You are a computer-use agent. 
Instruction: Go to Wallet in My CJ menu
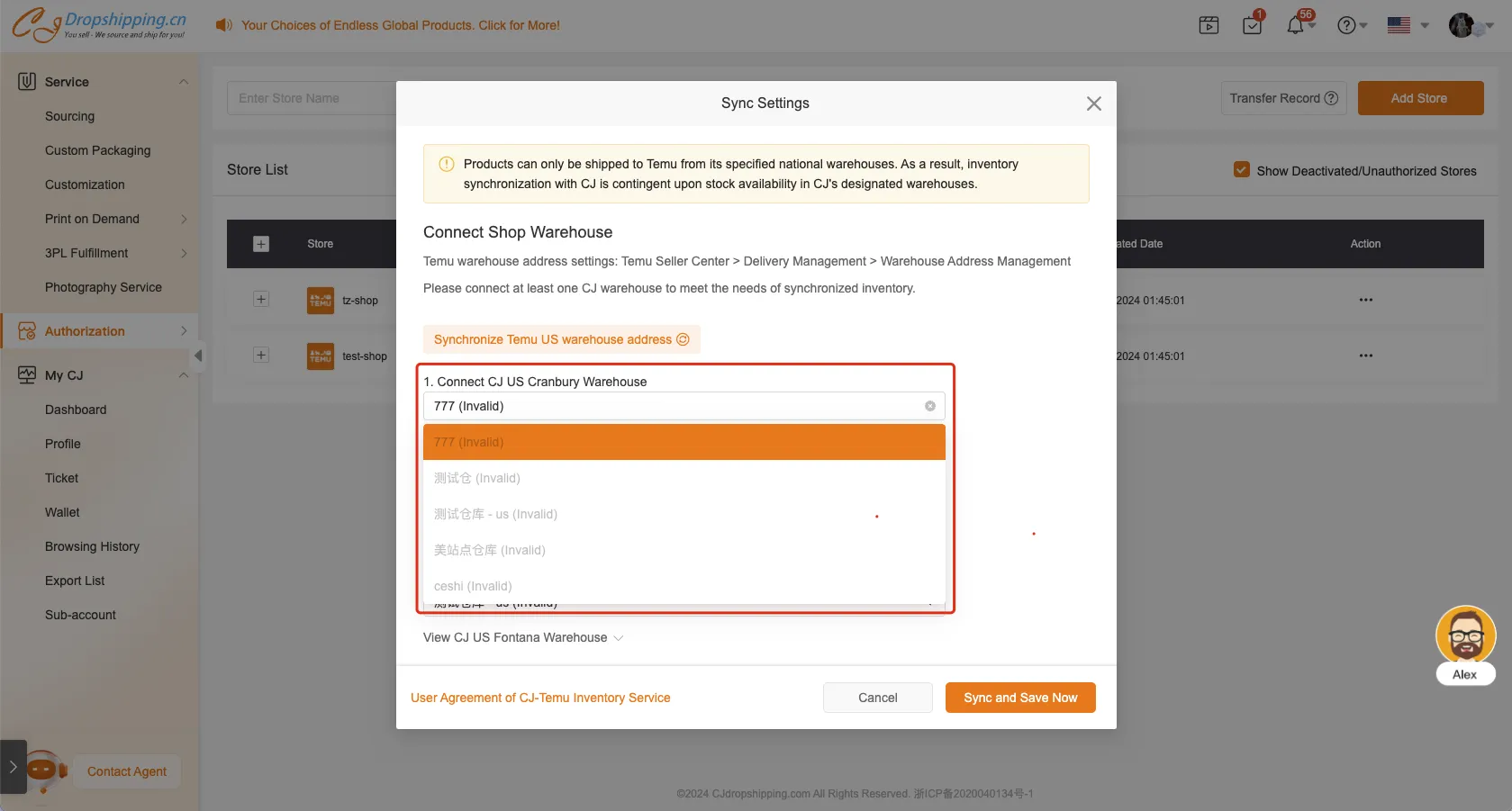pyautogui.click(x=62, y=512)
